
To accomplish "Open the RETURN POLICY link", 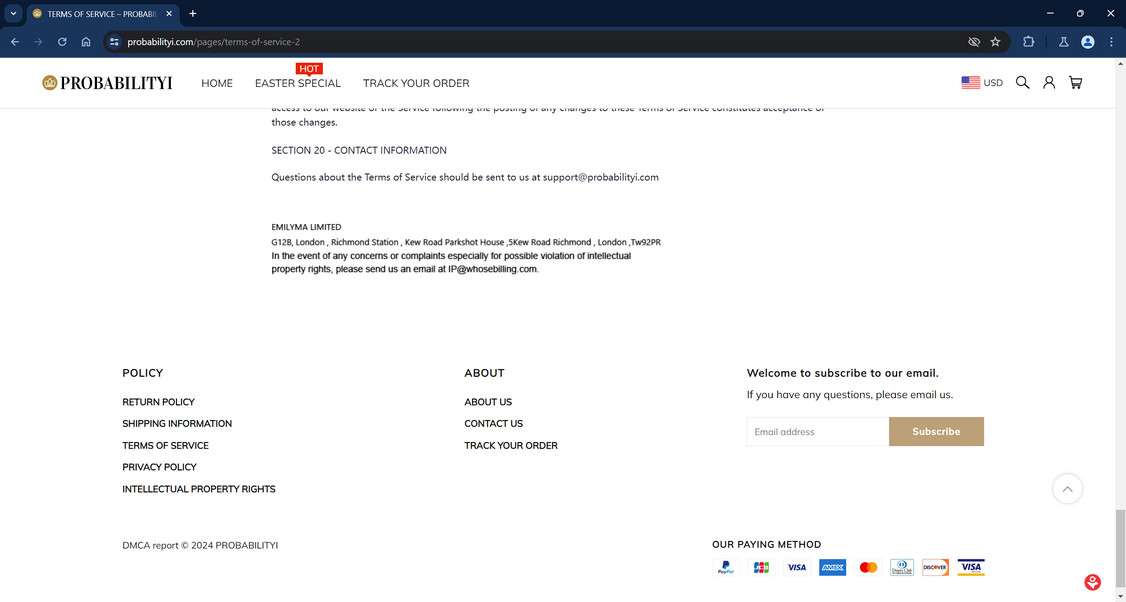I will click(x=158, y=401).
